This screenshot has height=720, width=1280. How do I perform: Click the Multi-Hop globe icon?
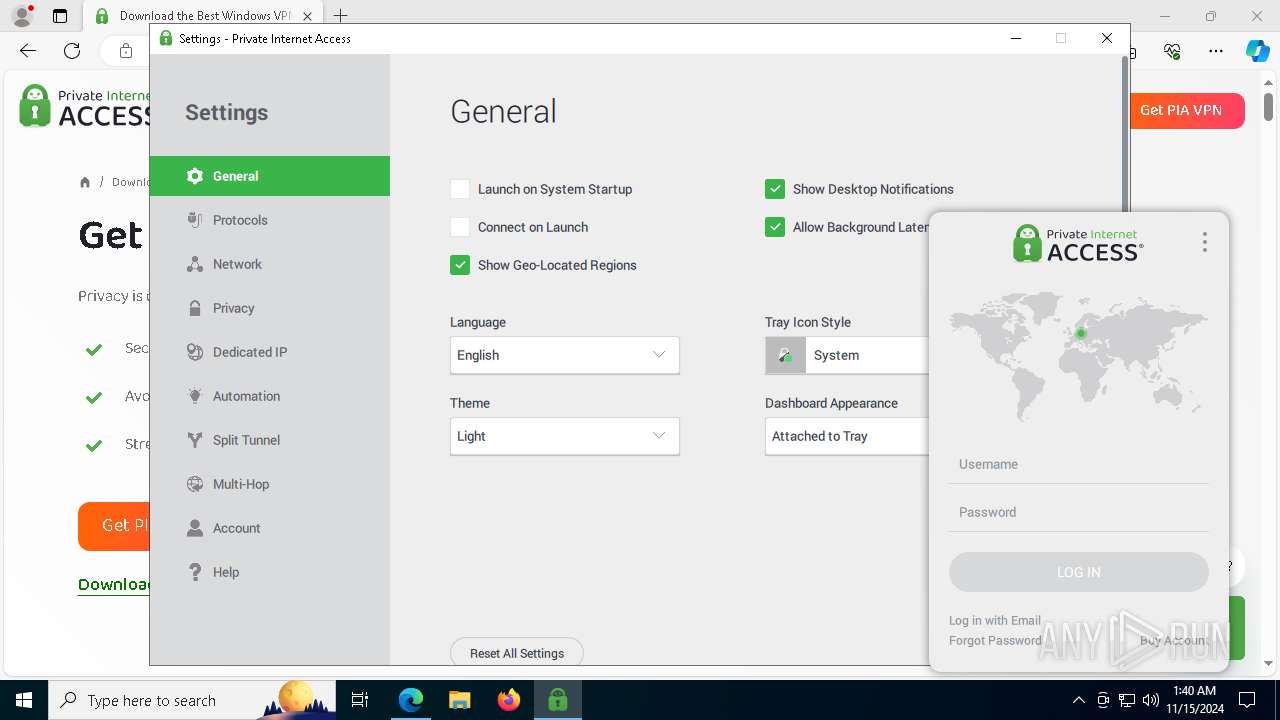coord(195,484)
